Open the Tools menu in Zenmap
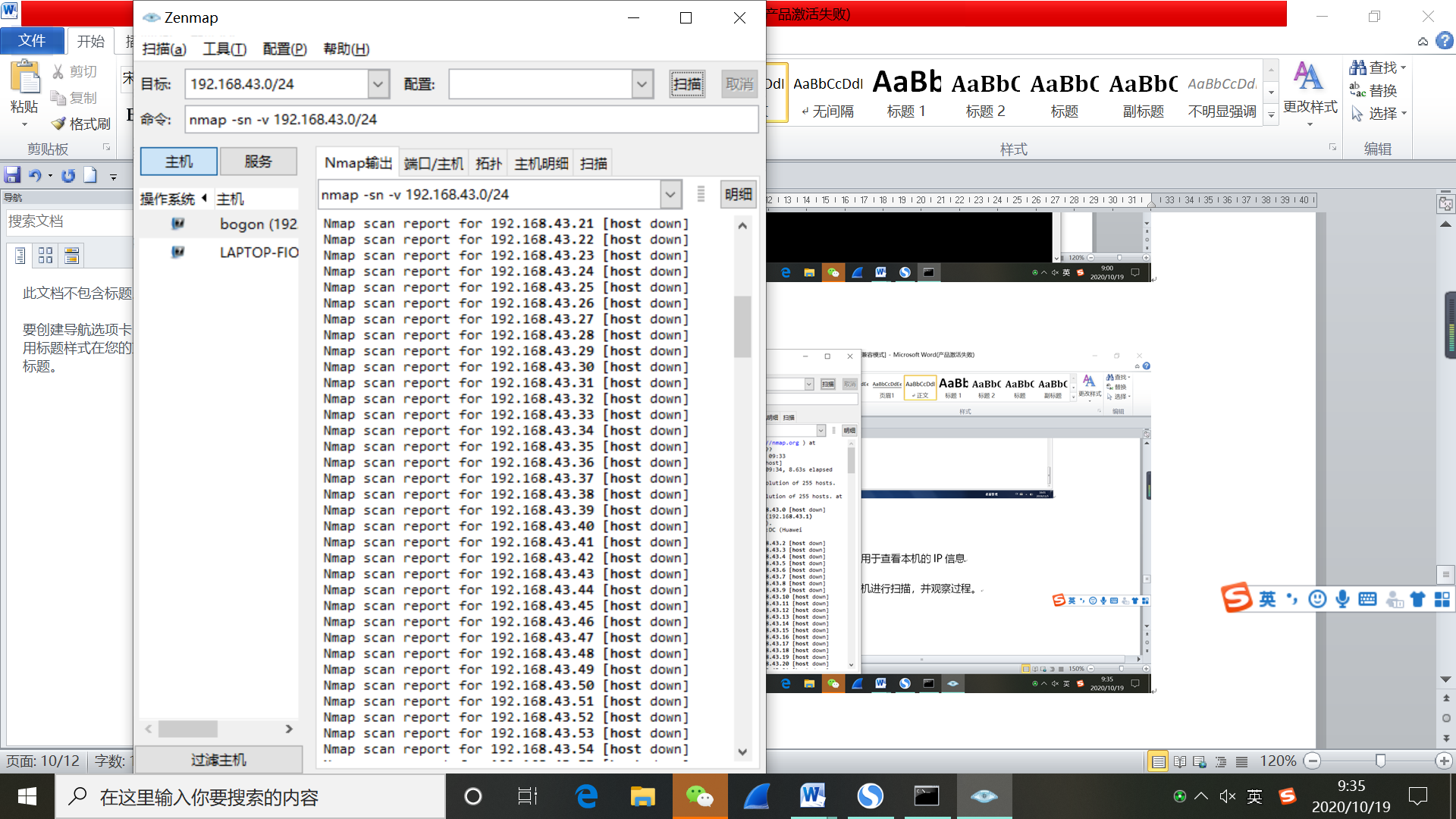 point(224,49)
